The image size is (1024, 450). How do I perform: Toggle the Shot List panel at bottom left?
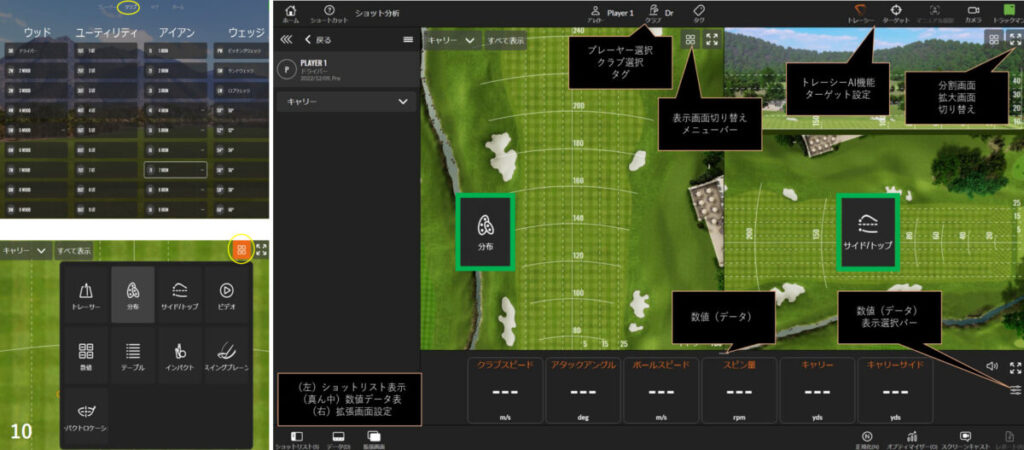pyautogui.click(x=298, y=437)
